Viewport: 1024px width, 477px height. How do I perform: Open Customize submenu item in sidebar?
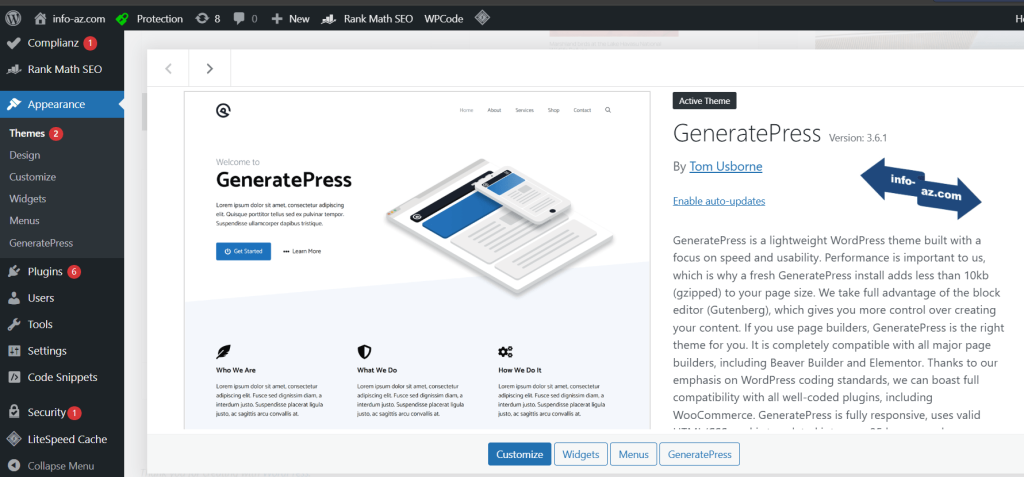coord(33,177)
